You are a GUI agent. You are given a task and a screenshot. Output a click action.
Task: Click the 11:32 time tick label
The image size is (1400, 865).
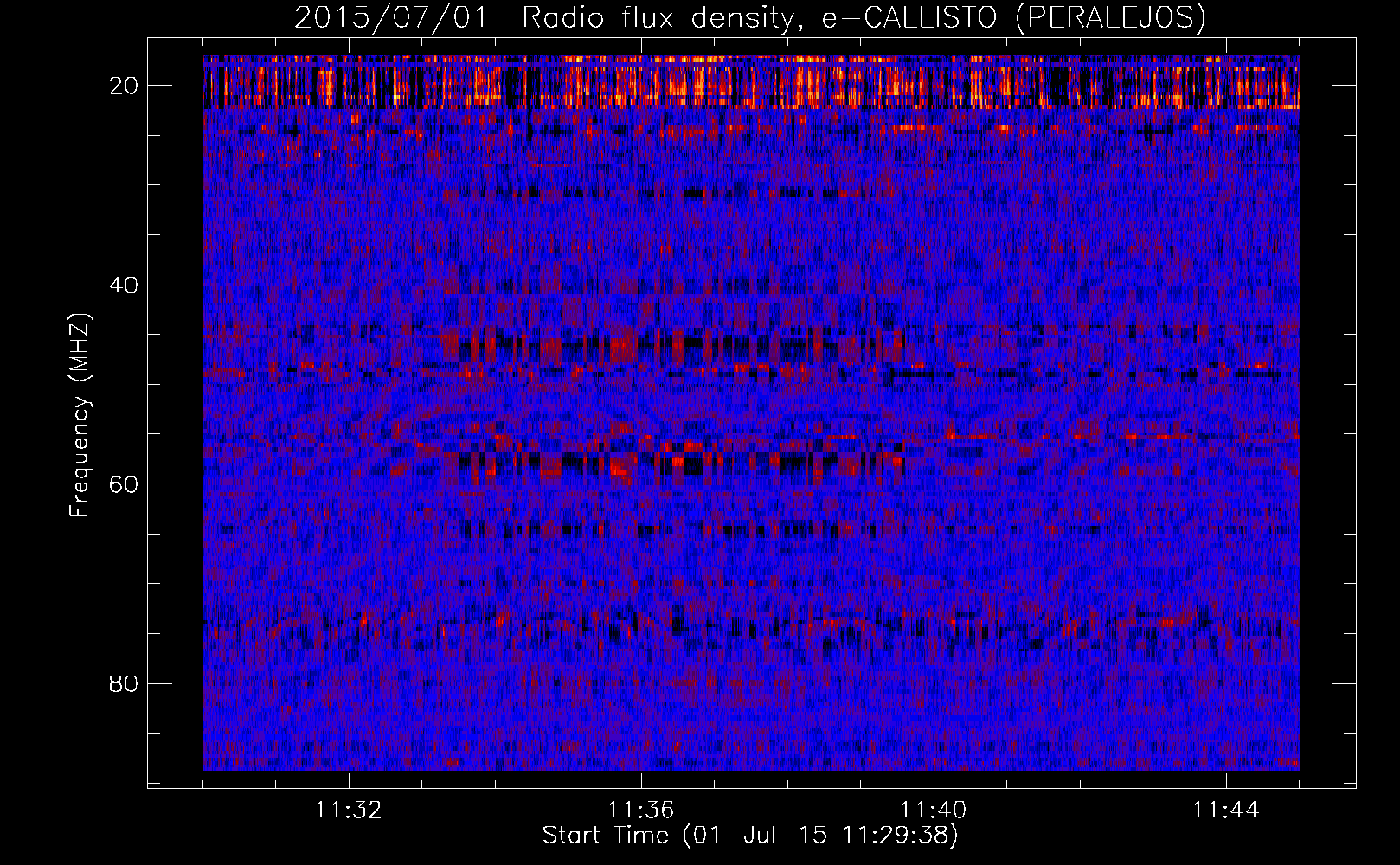349,811
